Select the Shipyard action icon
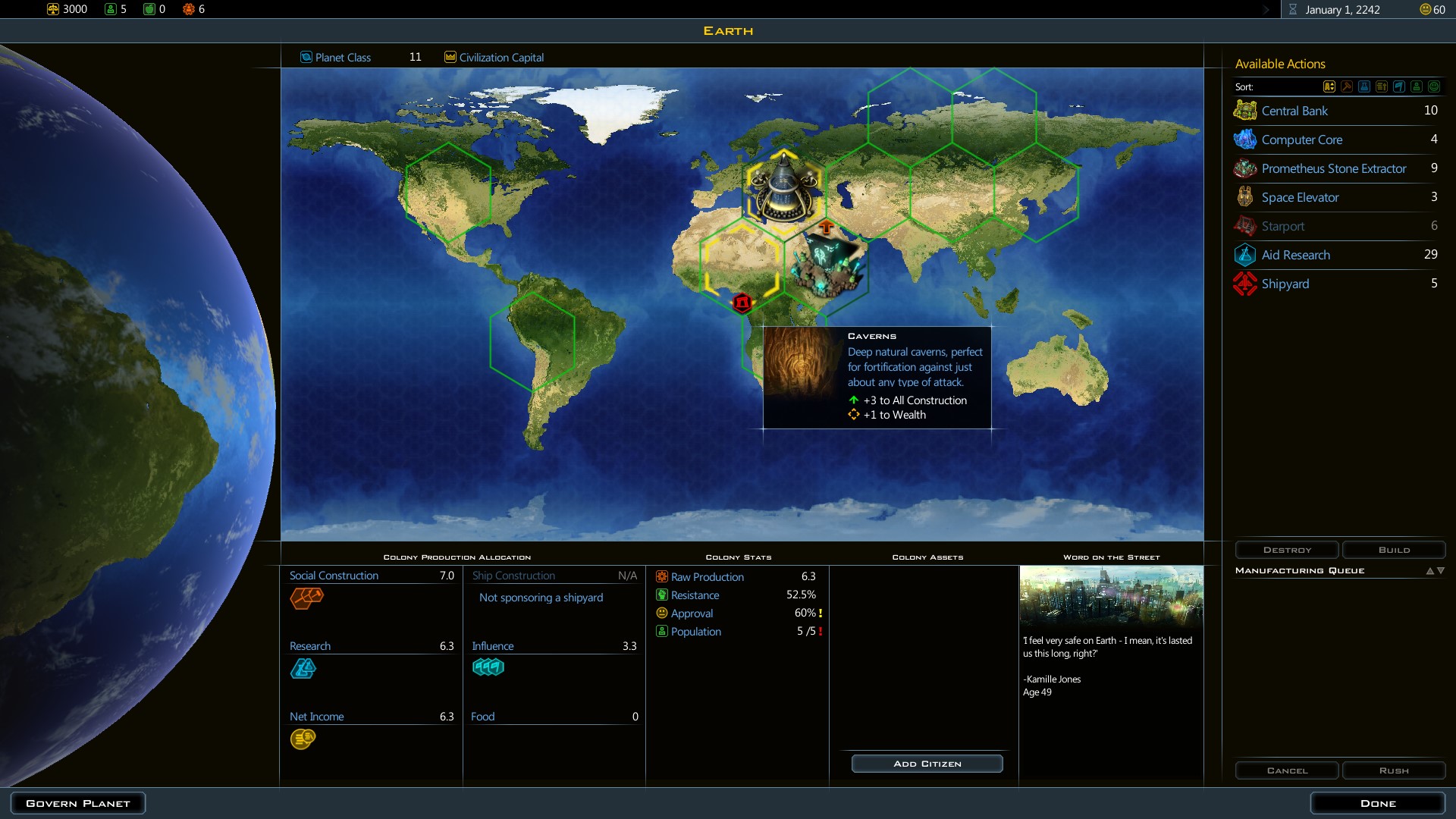 coord(1244,284)
